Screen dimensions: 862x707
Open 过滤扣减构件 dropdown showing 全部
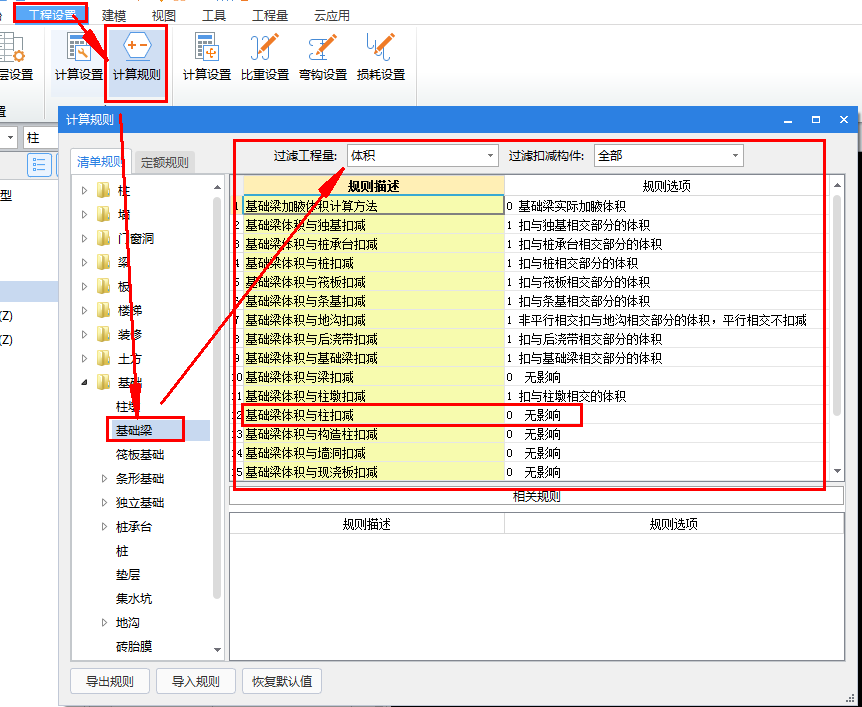[x=668, y=156]
